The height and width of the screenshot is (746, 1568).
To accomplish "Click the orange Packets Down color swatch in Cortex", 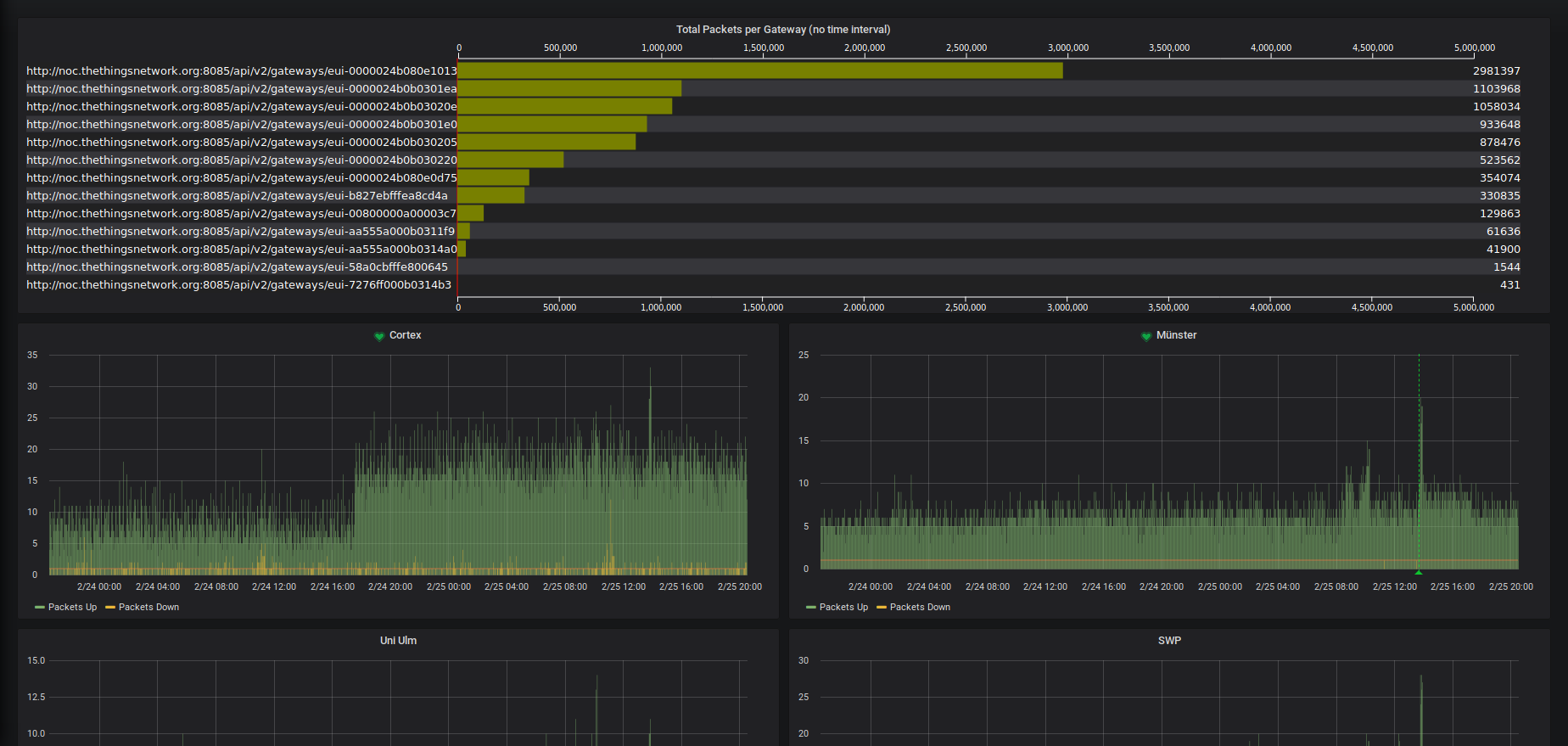I will [110, 608].
